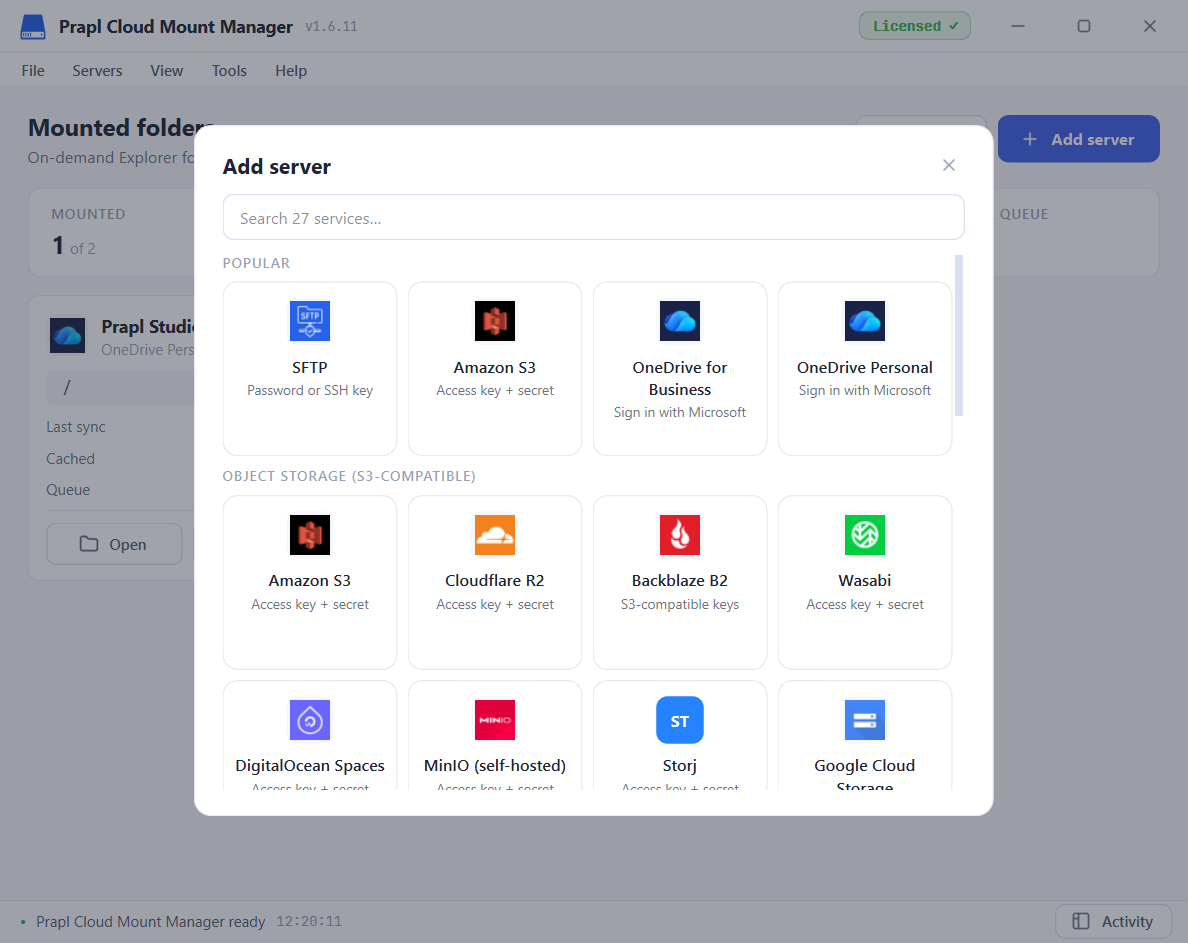Select the Google Cloud Storage icon

tap(864, 720)
